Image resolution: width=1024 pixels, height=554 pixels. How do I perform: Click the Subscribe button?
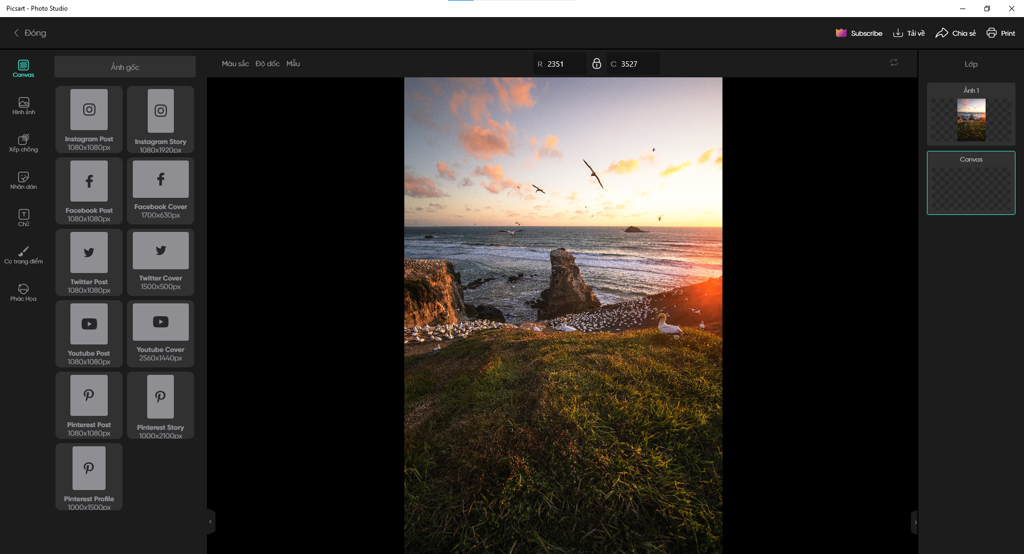tap(859, 33)
